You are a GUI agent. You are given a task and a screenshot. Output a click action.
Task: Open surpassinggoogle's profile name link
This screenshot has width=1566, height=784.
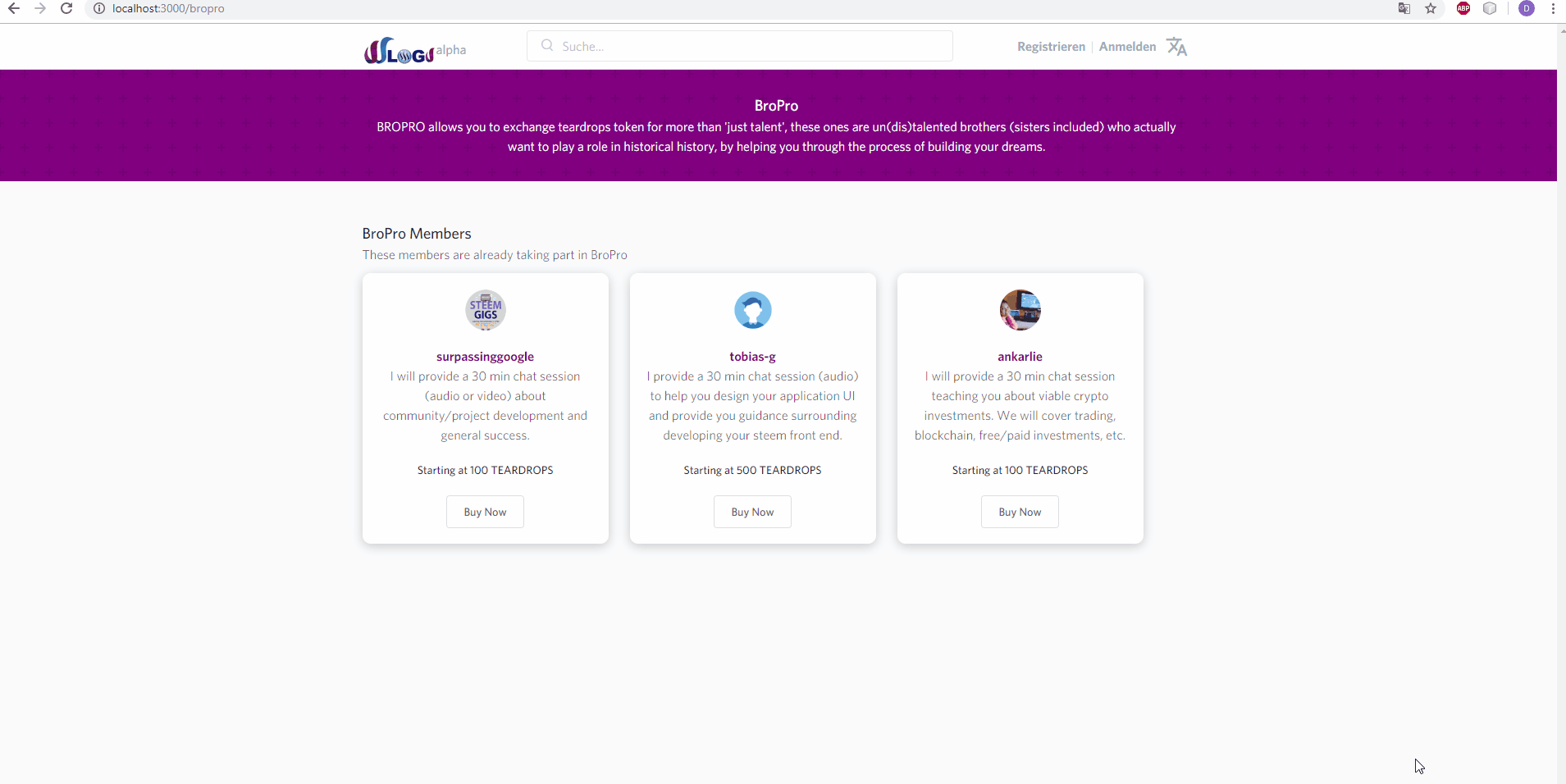(486, 357)
